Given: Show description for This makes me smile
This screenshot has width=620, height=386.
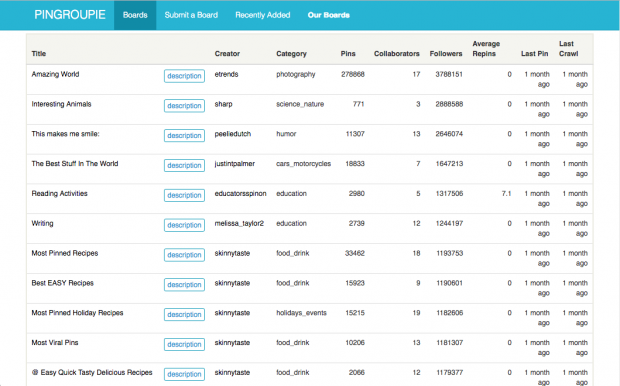Looking at the screenshot, I should [x=184, y=135].
